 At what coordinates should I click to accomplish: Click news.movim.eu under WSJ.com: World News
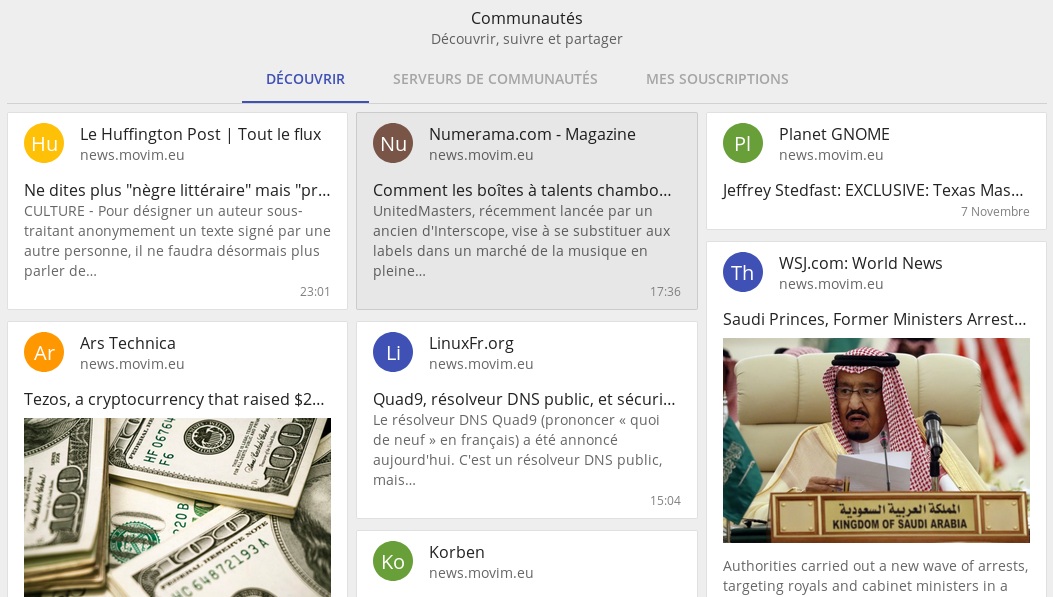coord(831,284)
